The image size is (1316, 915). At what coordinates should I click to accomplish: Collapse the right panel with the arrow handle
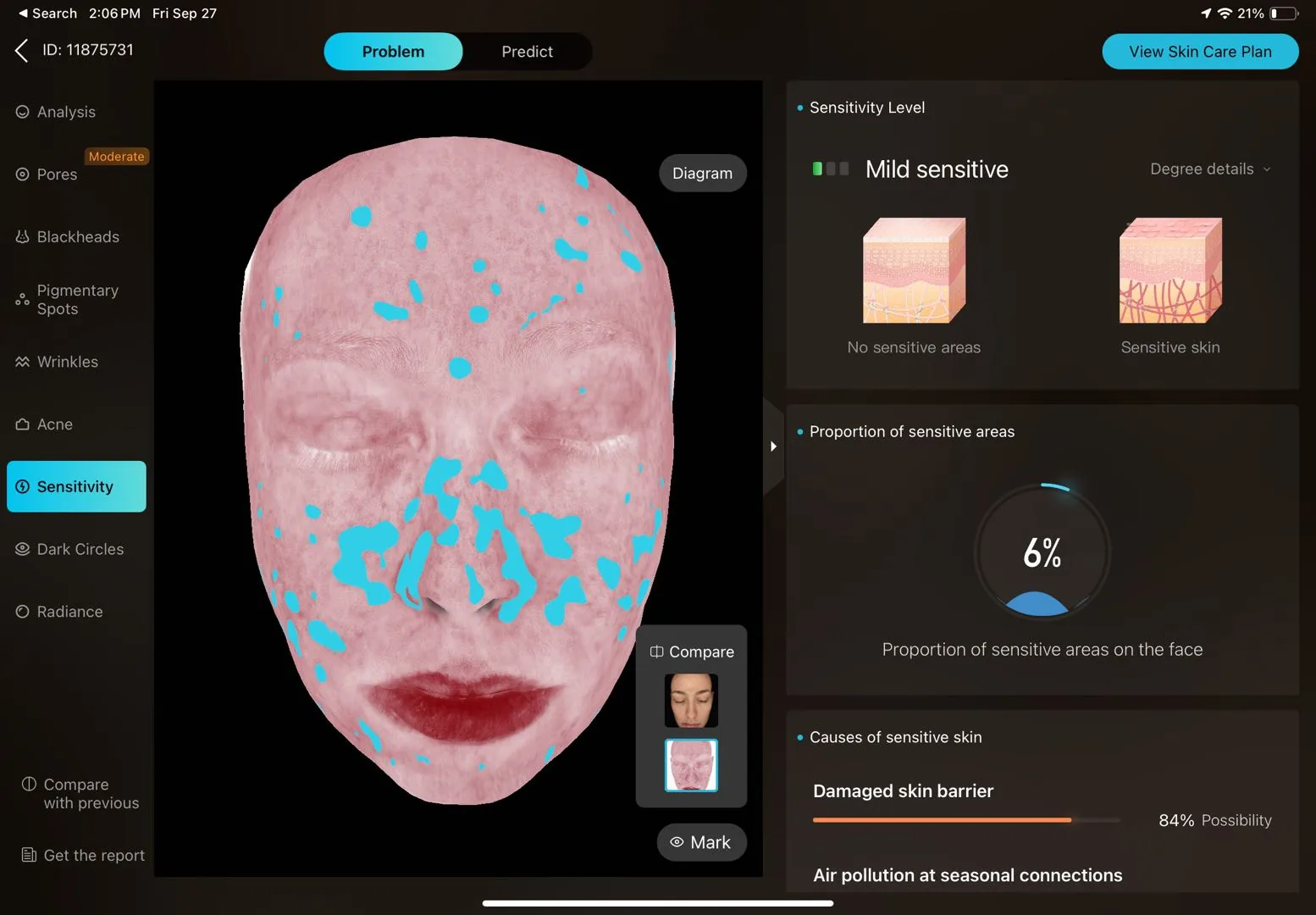click(773, 446)
